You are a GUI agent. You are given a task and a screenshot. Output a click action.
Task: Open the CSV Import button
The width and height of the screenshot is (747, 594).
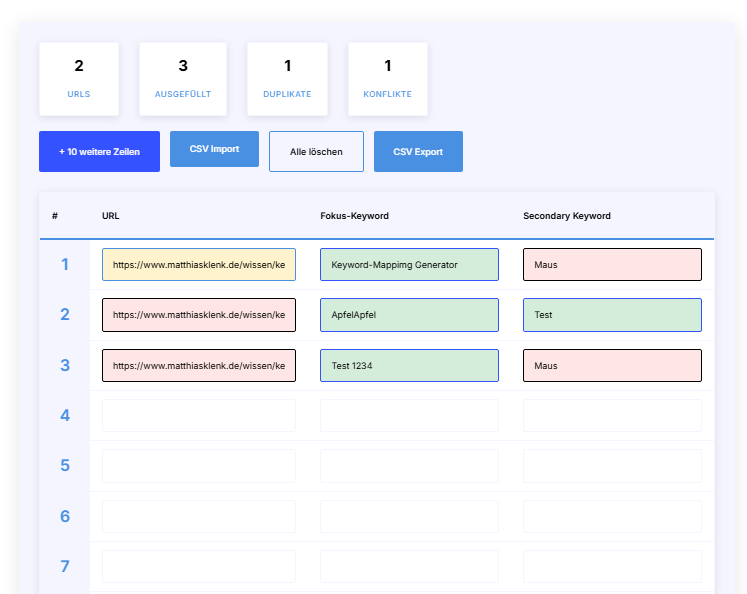[214, 149]
